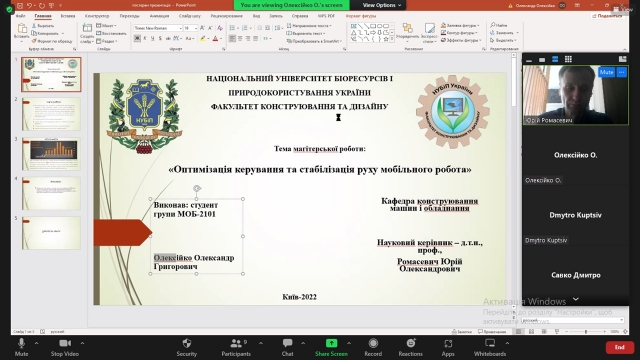
Task: Click Find (Найти) in the editing group
Action: coord(499,25)
